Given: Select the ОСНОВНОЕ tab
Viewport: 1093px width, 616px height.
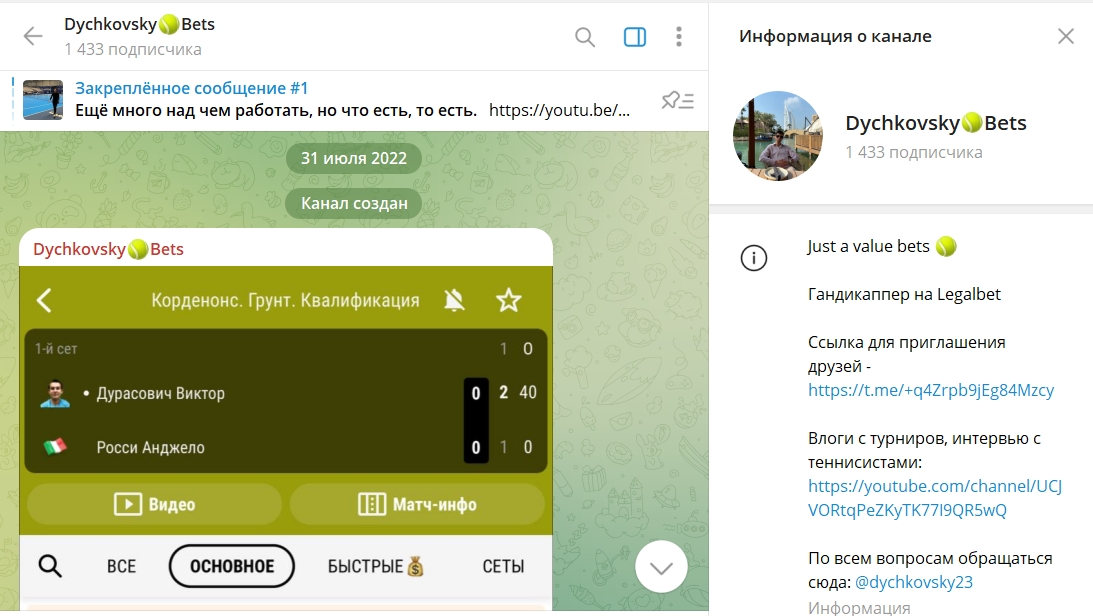Looking at the screenshot, I should [231, 566].
